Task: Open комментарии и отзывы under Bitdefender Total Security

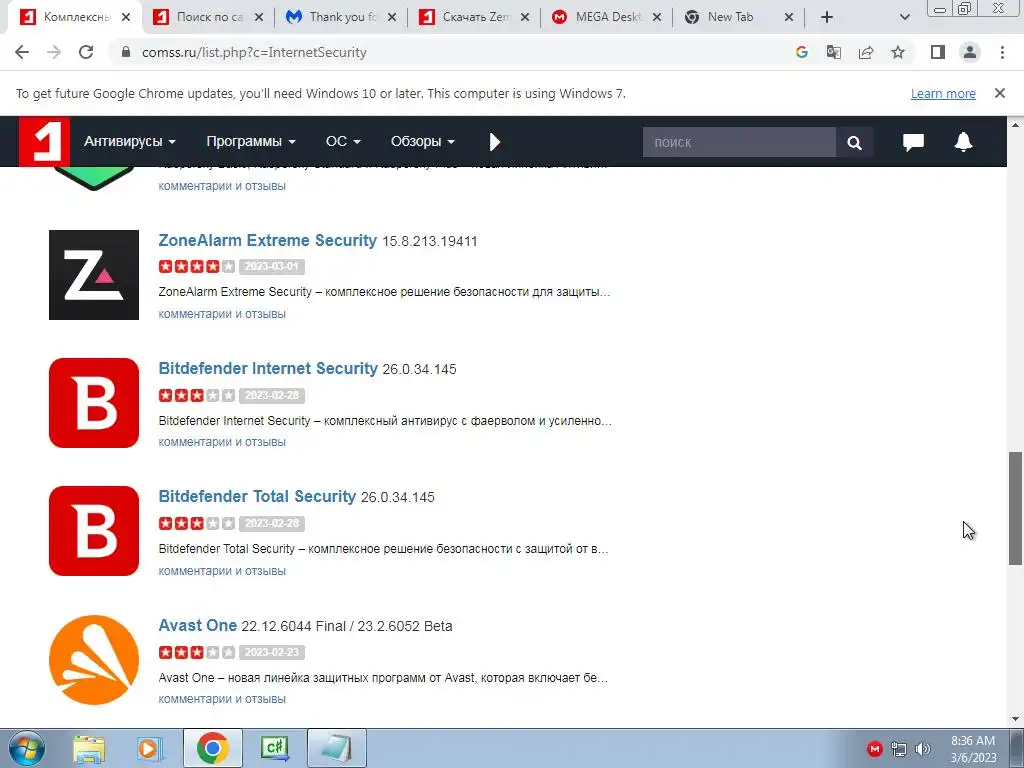Action: pyautogui.click(x=222, y=571)
